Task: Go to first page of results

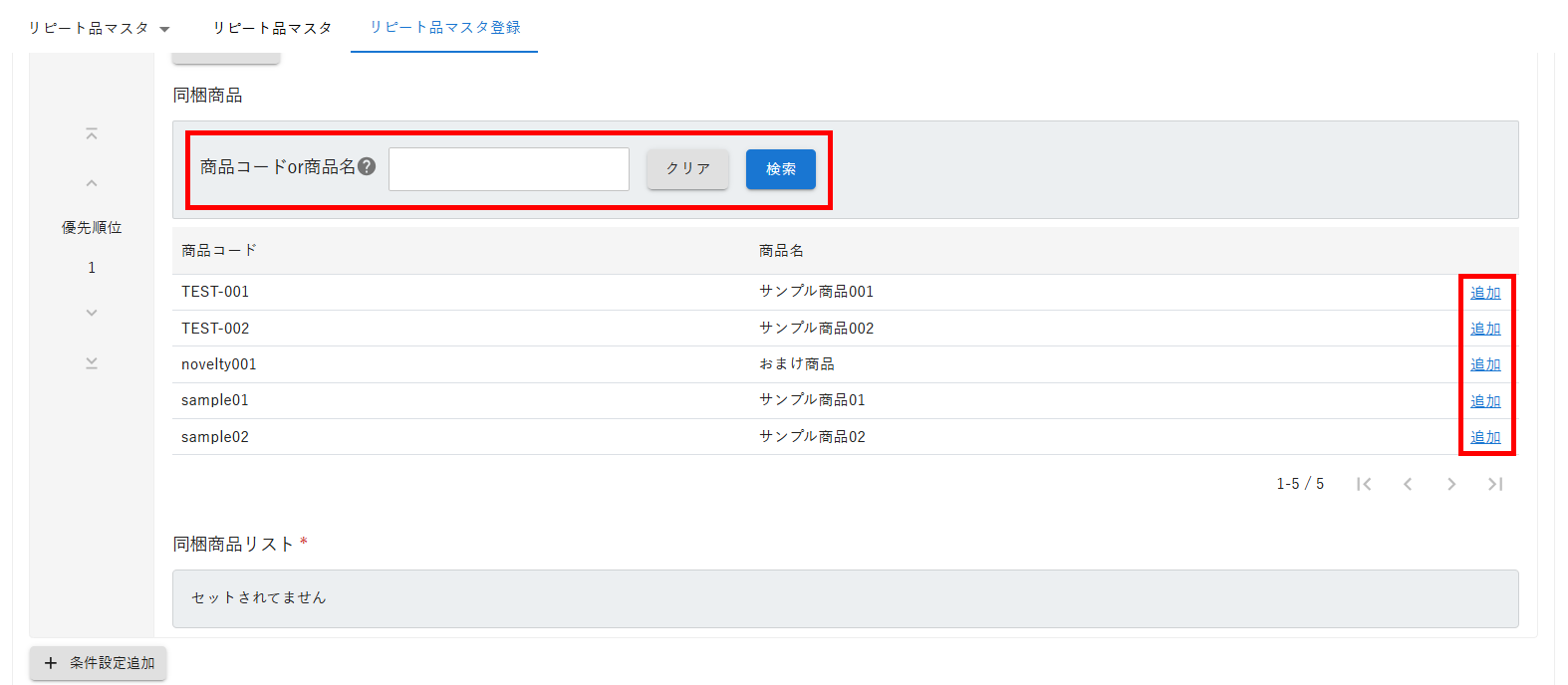Action: coord(1364,484)
